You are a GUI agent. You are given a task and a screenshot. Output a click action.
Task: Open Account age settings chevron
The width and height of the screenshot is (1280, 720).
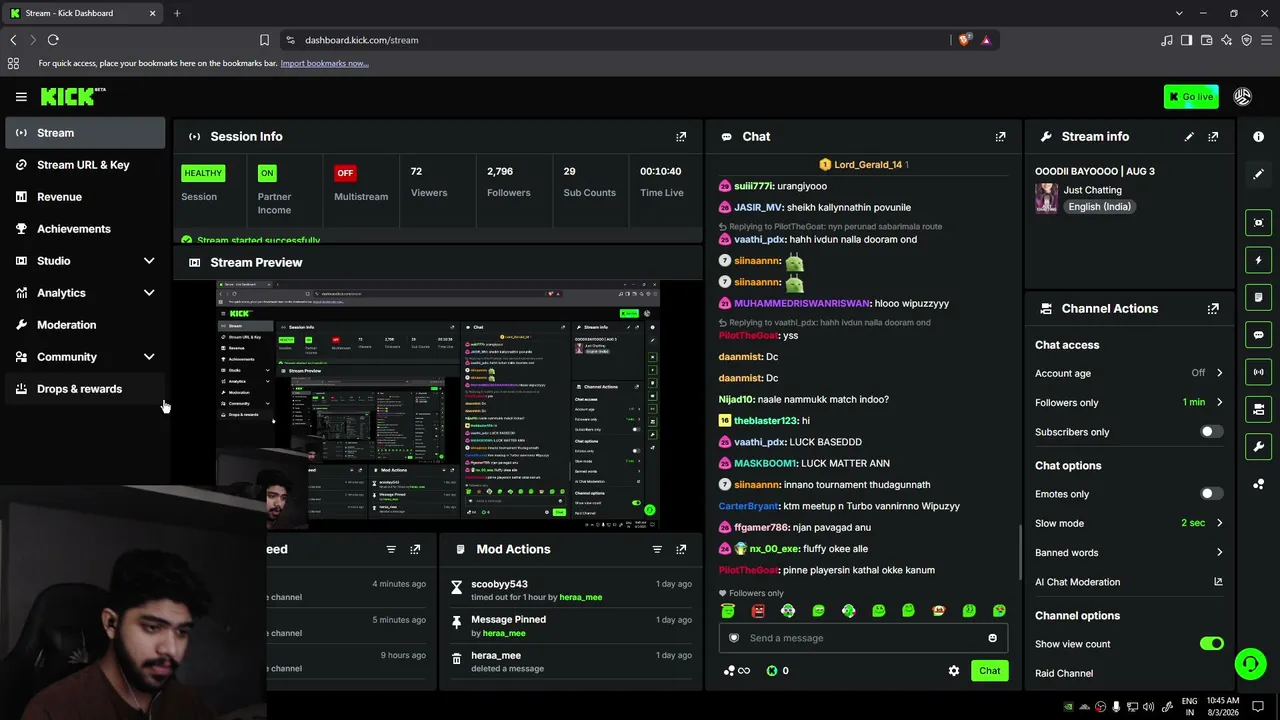pyautogui.click(x=1219, y=373)
